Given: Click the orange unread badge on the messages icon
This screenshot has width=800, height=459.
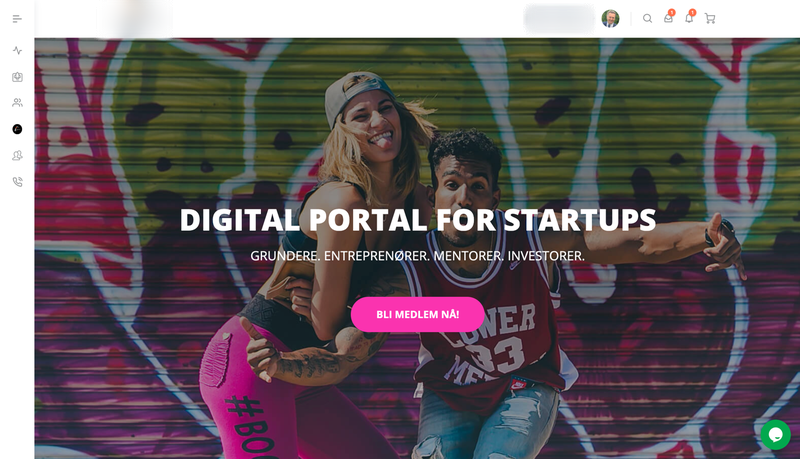Looking at the screenshot, I should tap(672, 13).
